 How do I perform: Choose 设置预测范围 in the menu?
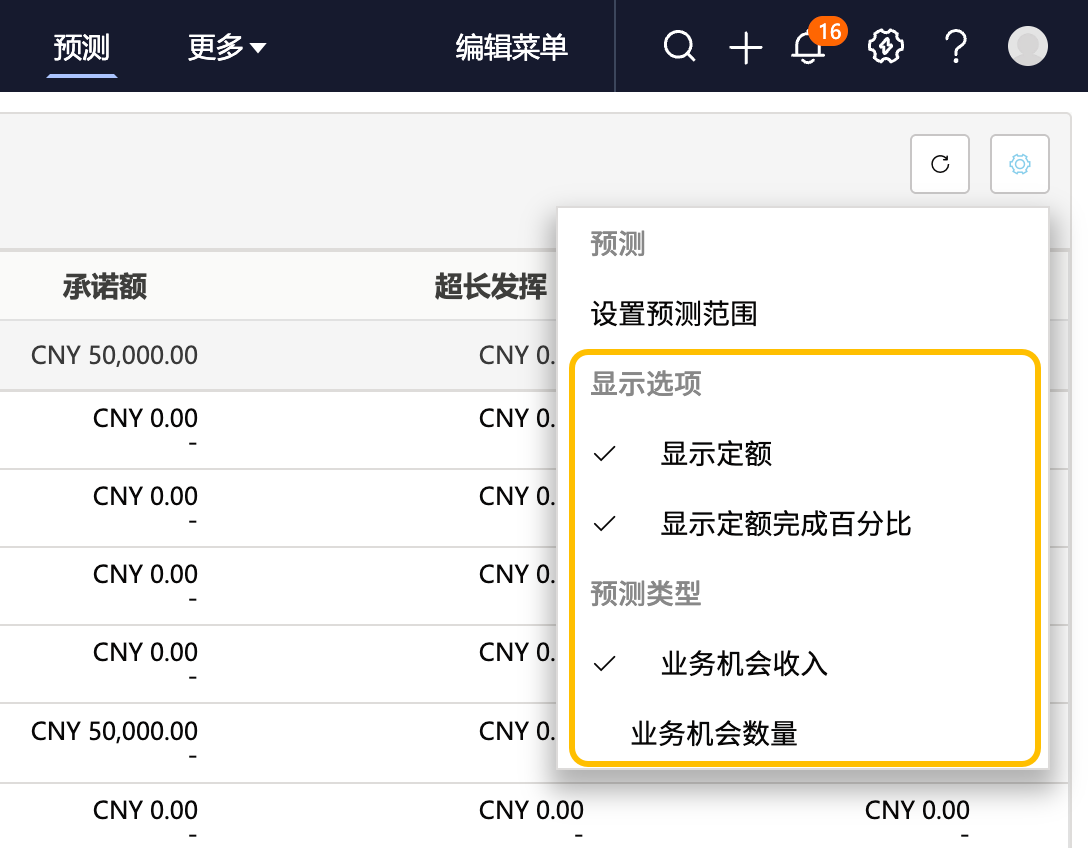[x=674, y=315]
